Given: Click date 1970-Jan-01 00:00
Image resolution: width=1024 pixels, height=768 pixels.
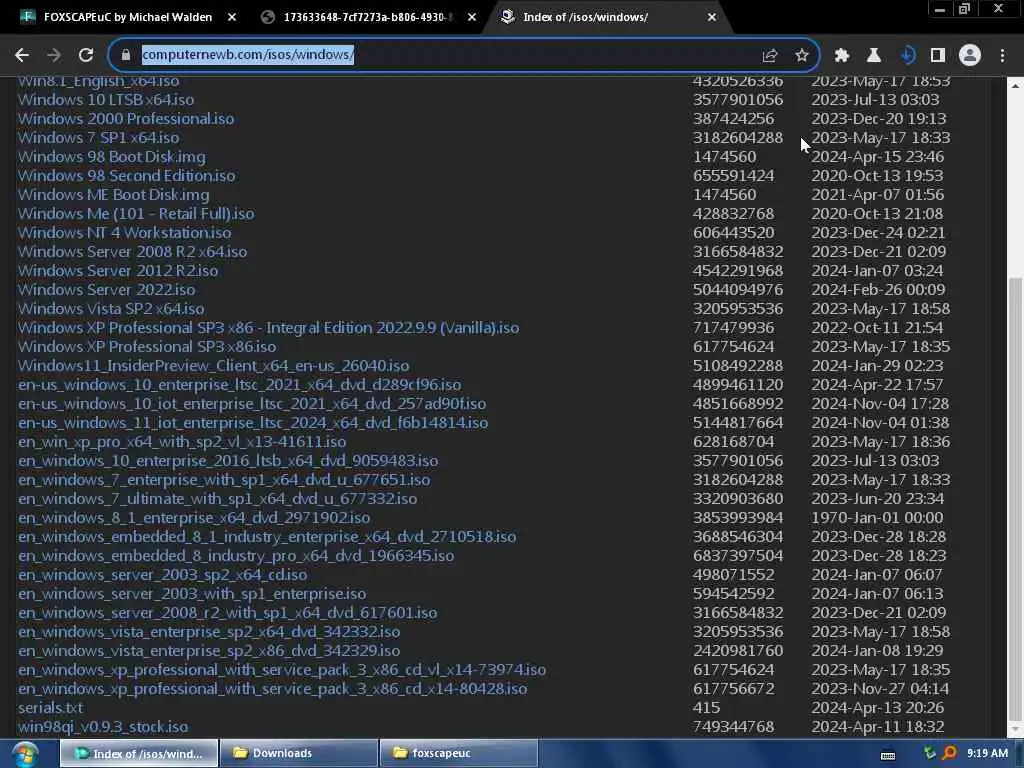Looking at the screenshot, I should tap(877, 517).
